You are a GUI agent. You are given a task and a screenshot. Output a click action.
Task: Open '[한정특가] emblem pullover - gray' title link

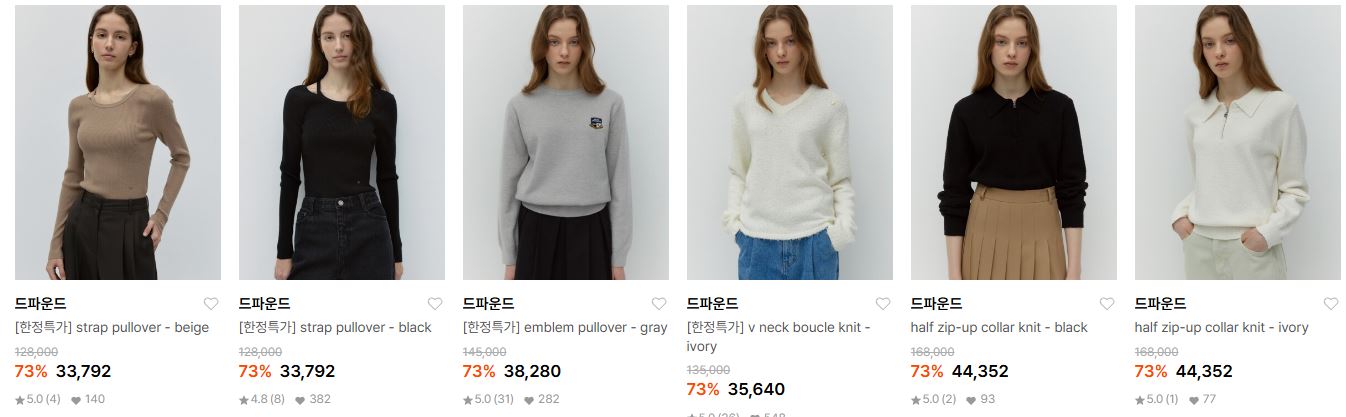(x=565, y=327)
